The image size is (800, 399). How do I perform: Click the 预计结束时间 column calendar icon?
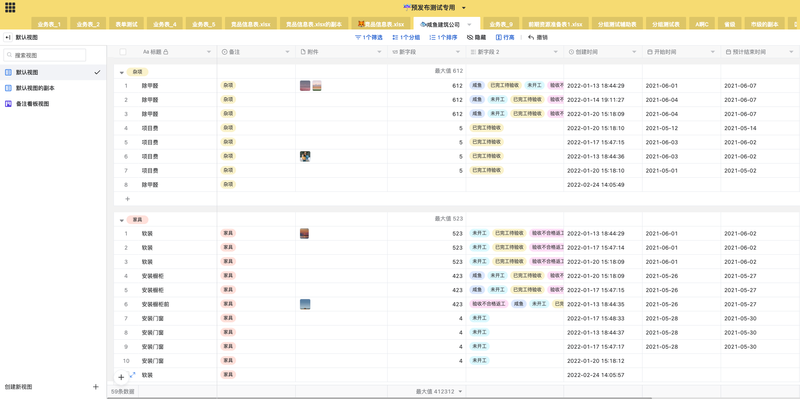(x=728, y=52)
